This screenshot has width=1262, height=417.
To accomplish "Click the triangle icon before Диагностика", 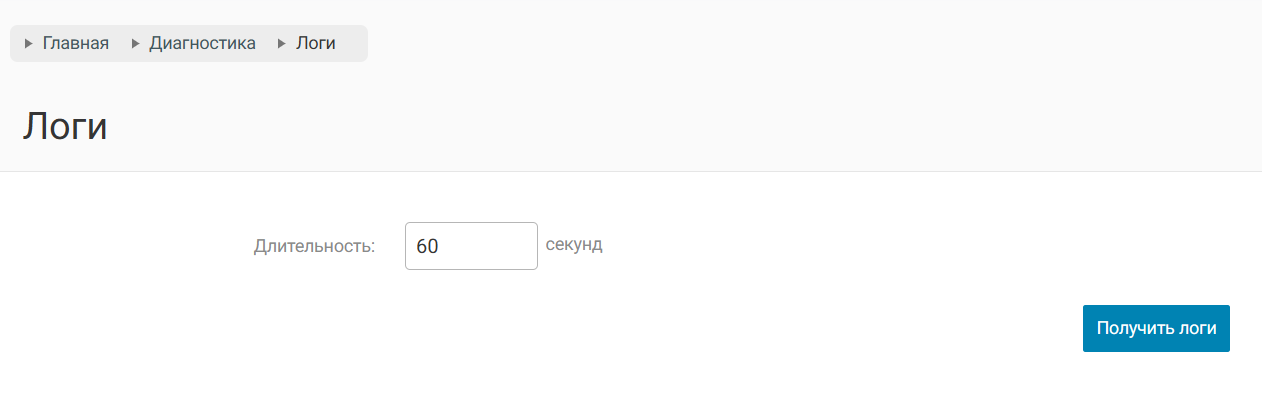I will pos(135,44).
